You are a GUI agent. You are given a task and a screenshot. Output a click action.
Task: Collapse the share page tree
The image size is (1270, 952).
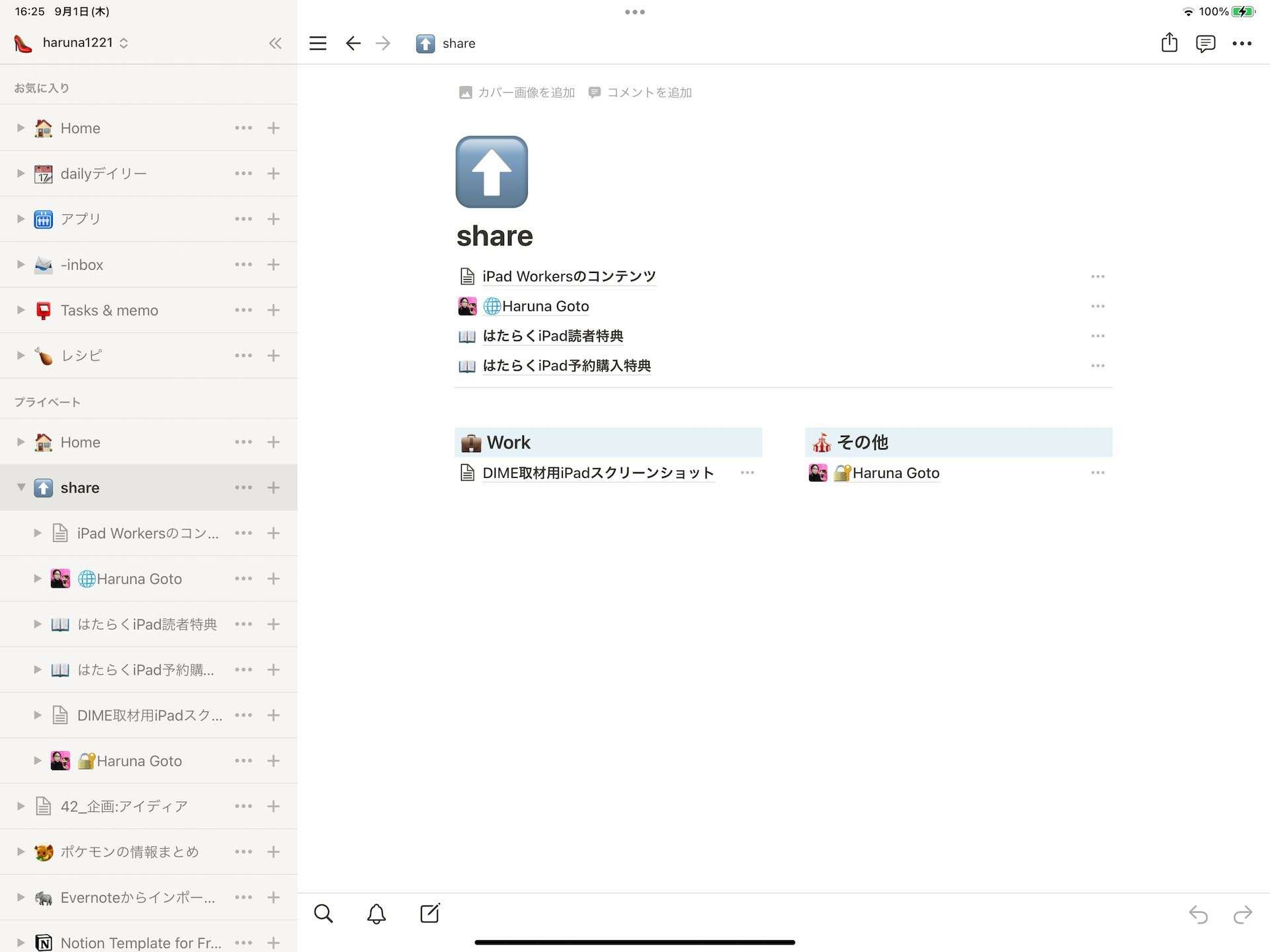coord(21,487)
